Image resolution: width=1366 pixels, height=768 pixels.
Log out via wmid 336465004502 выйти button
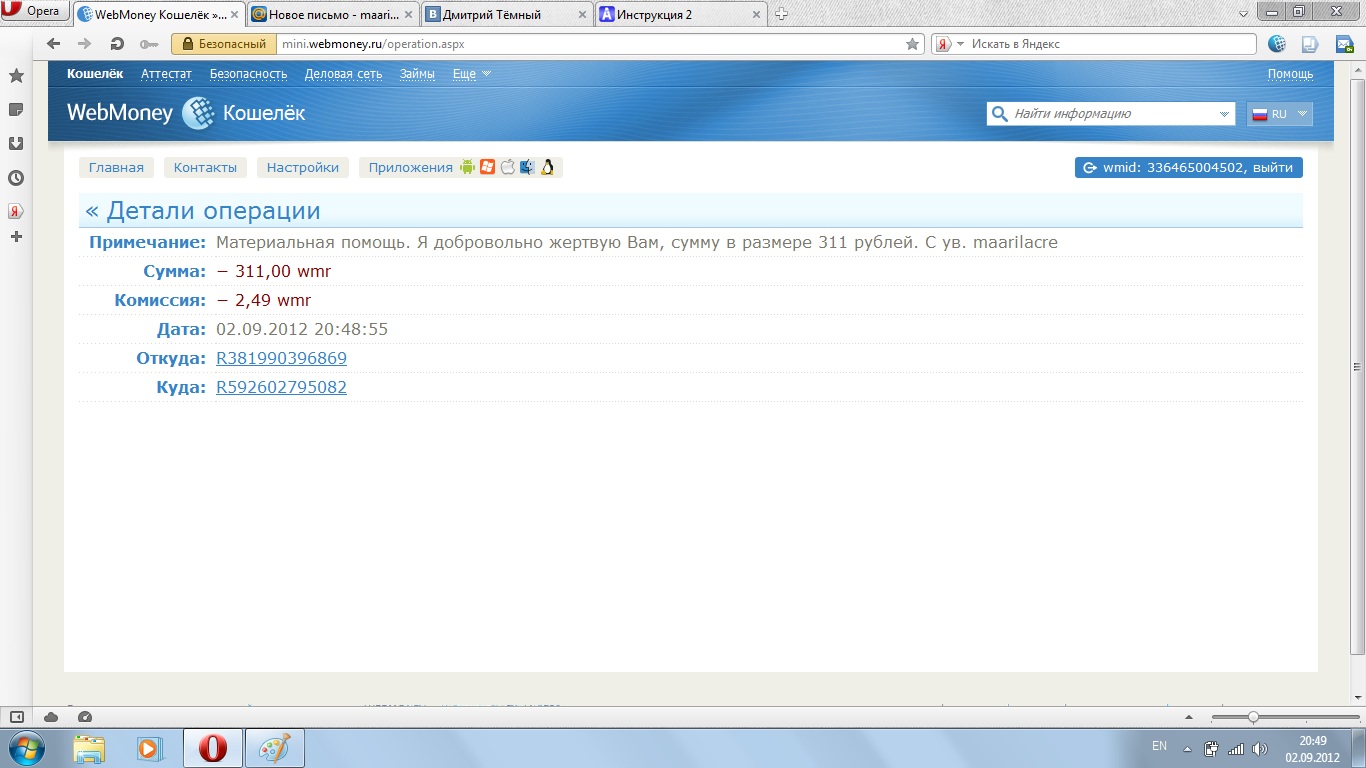pos(1188,167)
